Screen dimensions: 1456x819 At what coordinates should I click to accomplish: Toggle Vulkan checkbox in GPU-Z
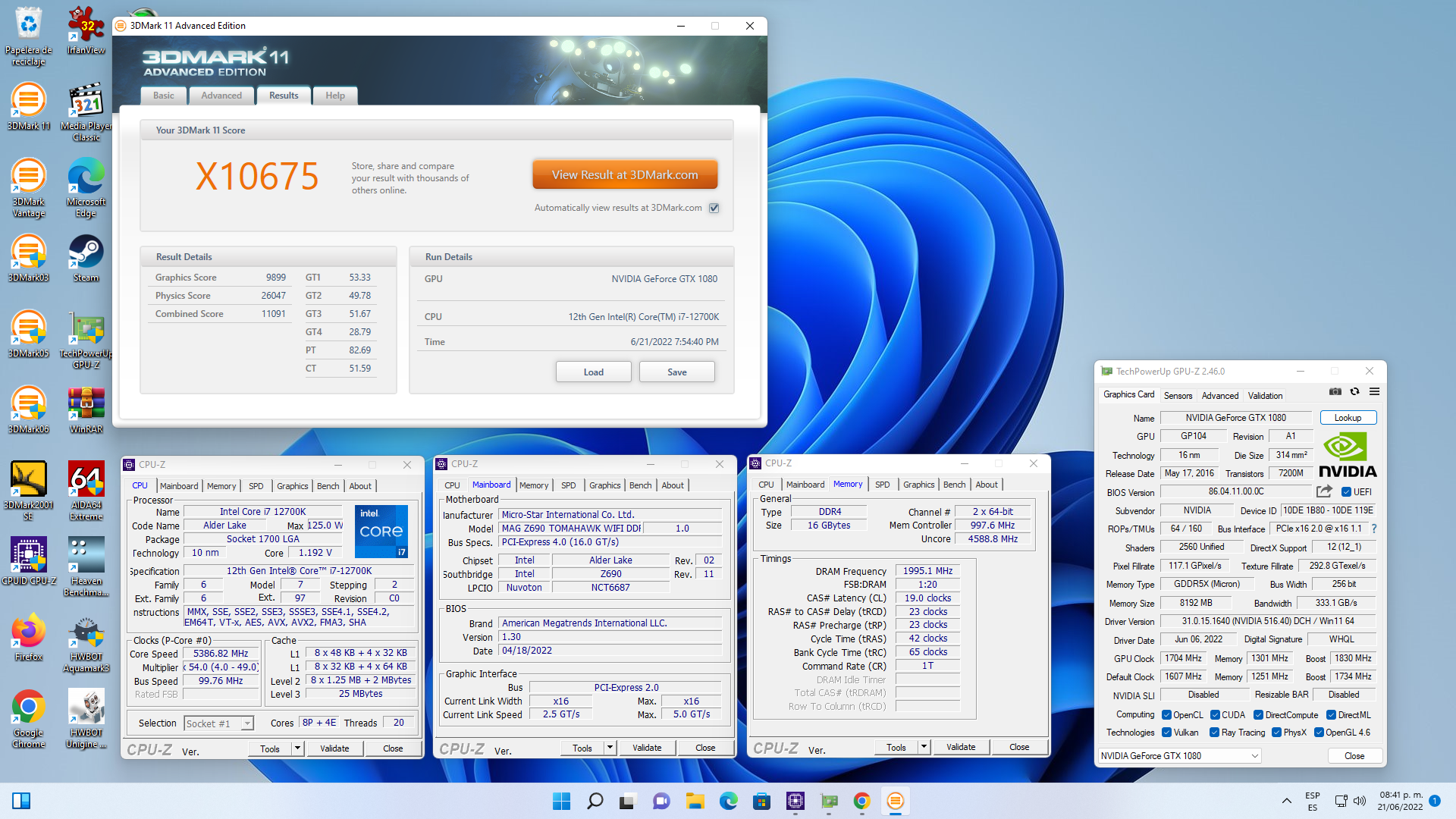pos(1167,733)
